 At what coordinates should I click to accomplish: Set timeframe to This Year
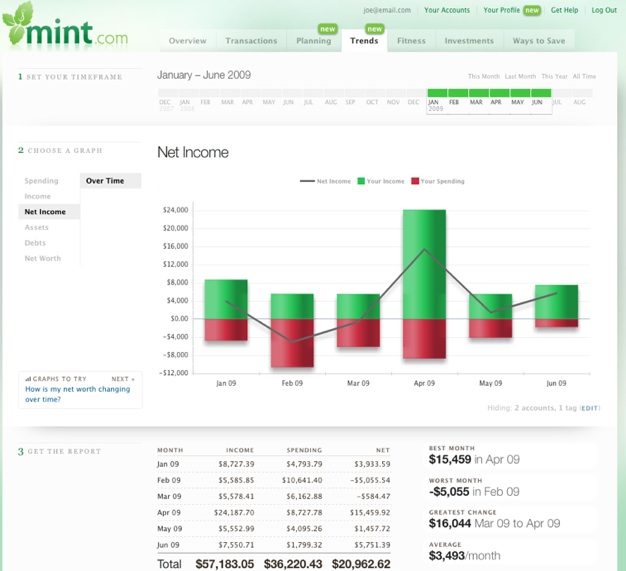pos(554,76)
